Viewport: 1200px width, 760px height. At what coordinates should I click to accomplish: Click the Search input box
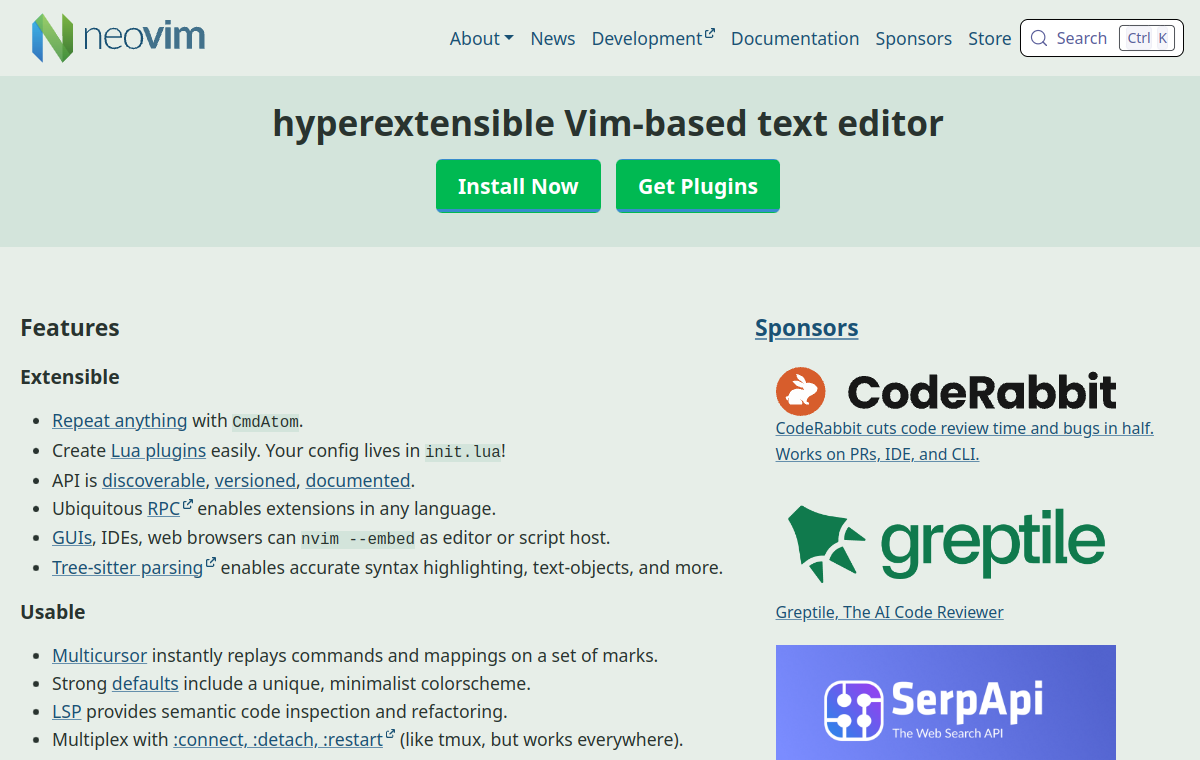pos(1102,38)
